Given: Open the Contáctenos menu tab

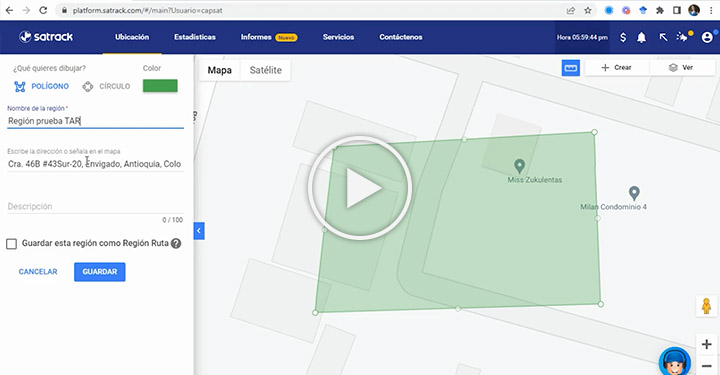Looking at the screenshot, I should (x=400, y=37).
